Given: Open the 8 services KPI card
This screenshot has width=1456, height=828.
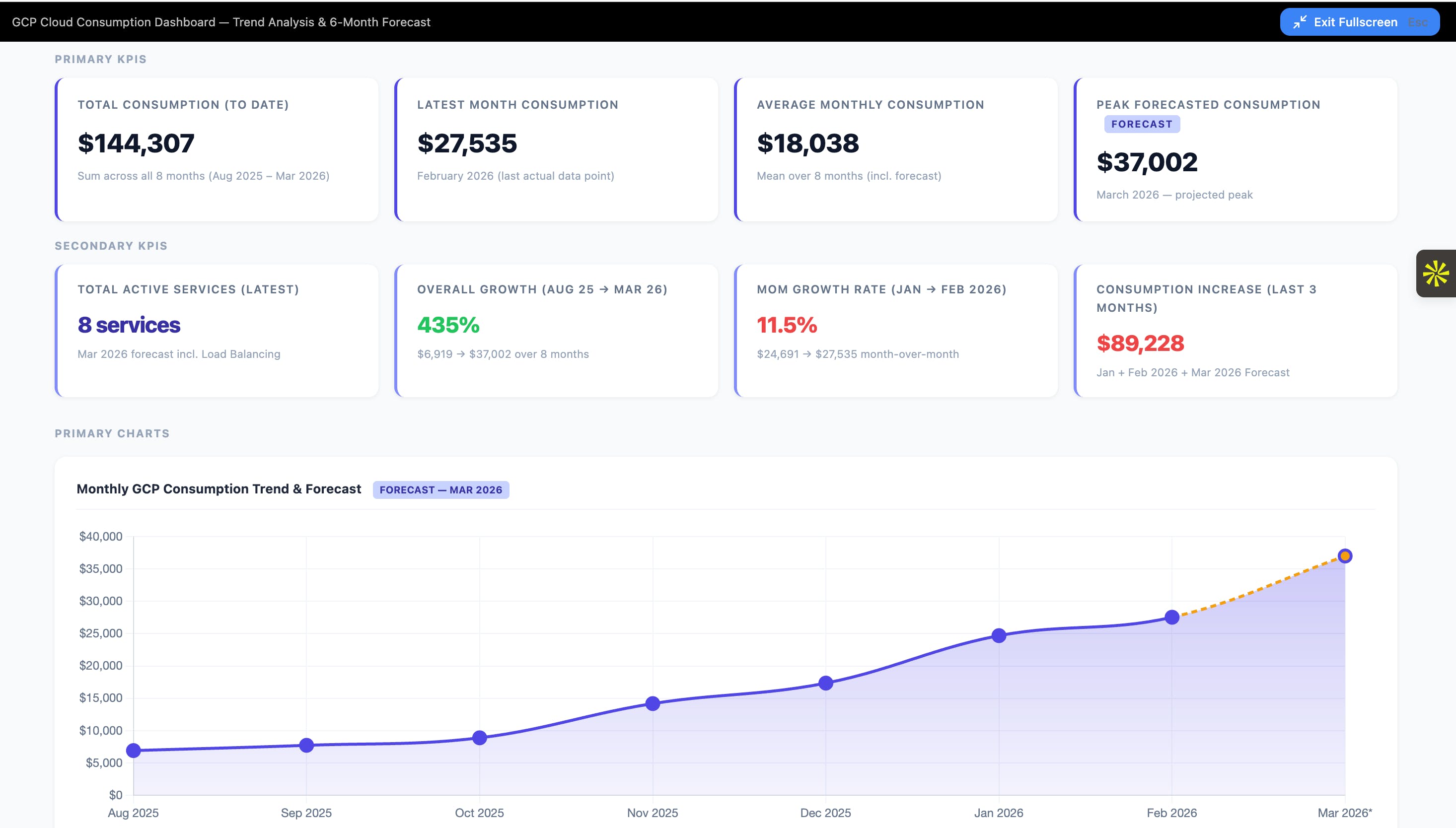Looking at the screenshot, I should pyautogui.click(x=217, y=331).
